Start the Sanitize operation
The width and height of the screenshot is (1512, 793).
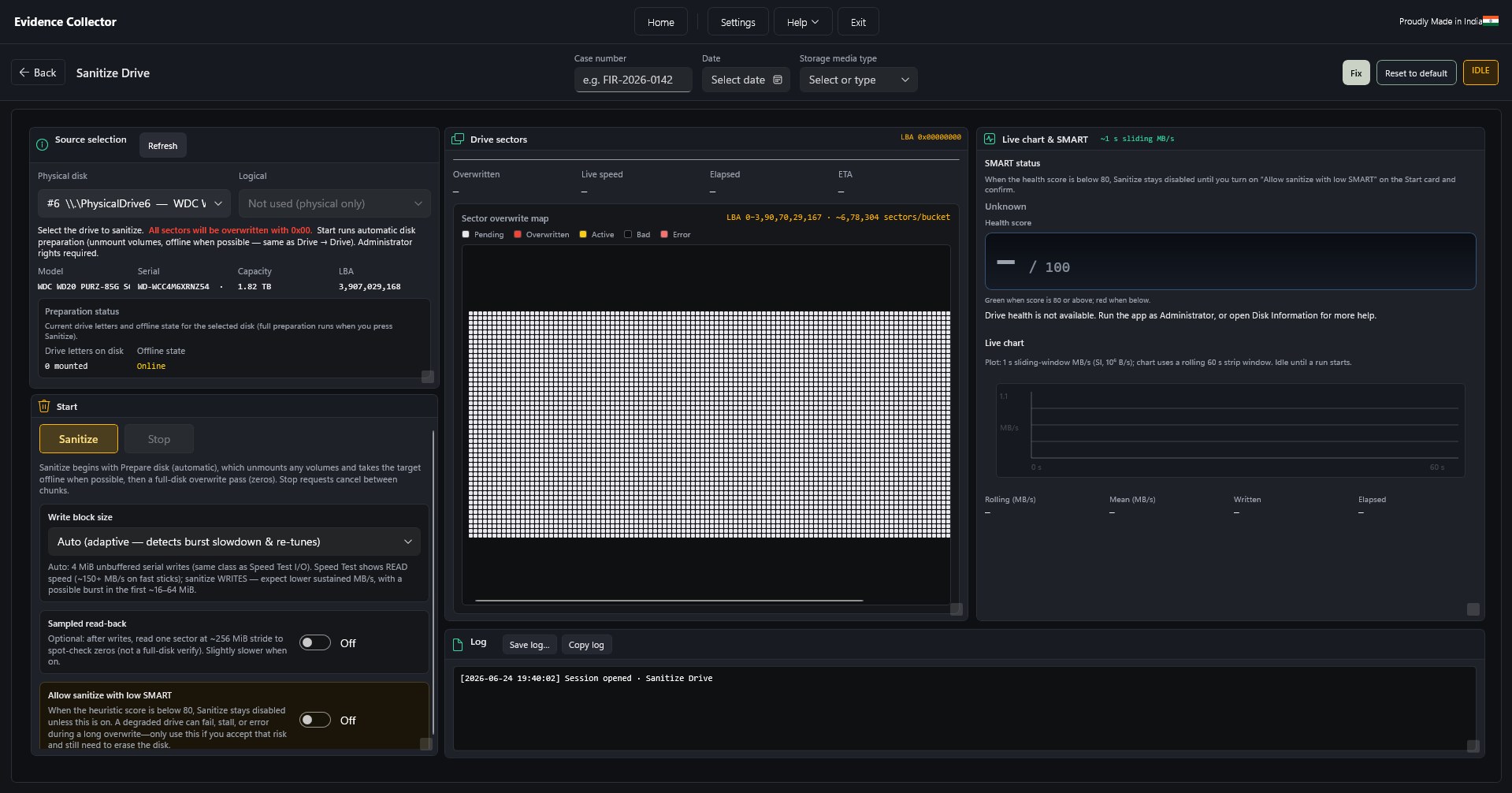point(79,439)
